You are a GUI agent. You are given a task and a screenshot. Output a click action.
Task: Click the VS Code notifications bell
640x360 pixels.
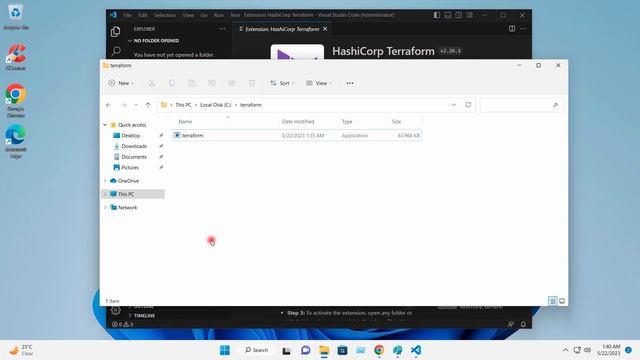pos(523,324)
